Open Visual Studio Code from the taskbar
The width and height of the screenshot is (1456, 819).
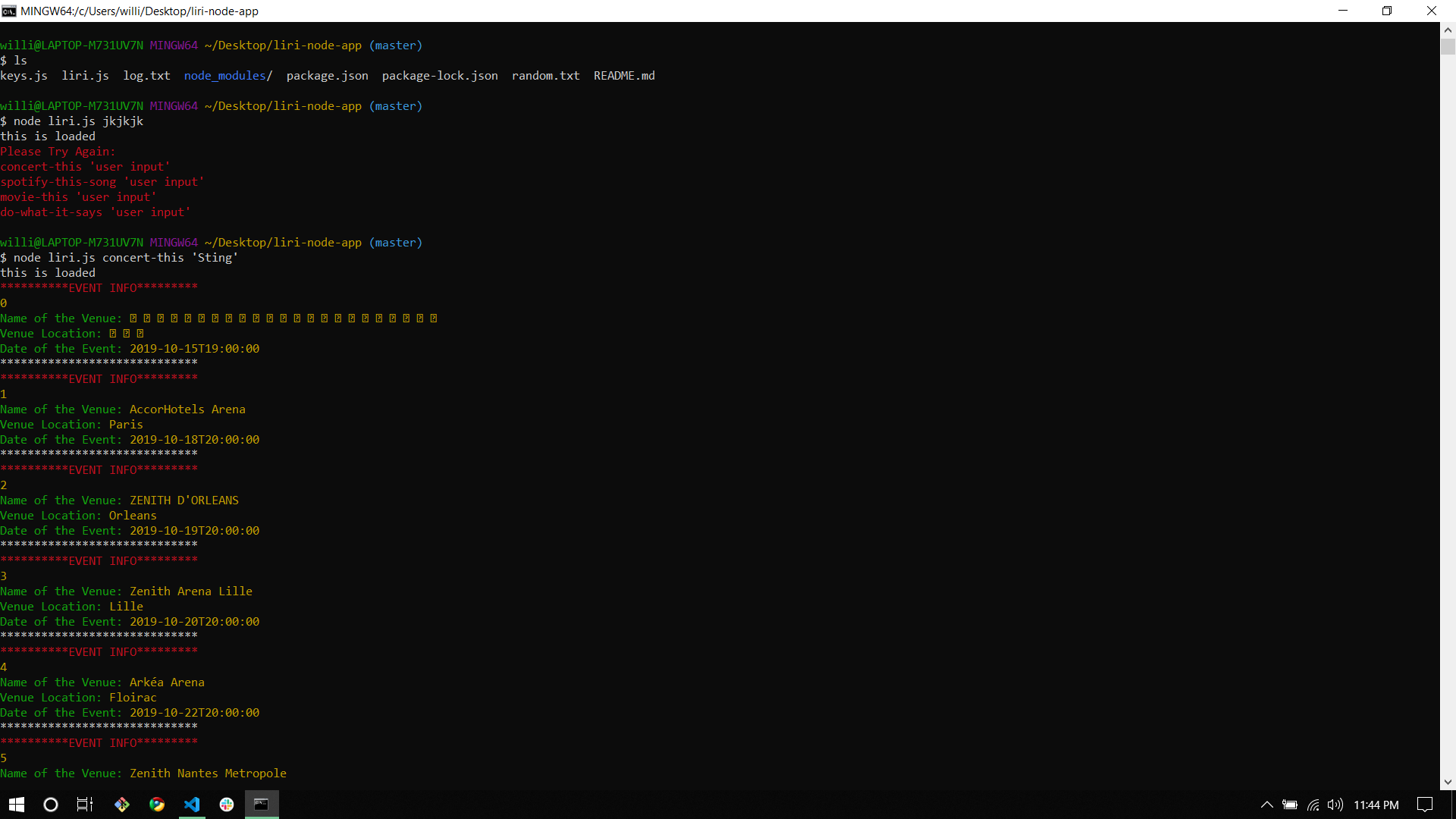coord(192,805)
